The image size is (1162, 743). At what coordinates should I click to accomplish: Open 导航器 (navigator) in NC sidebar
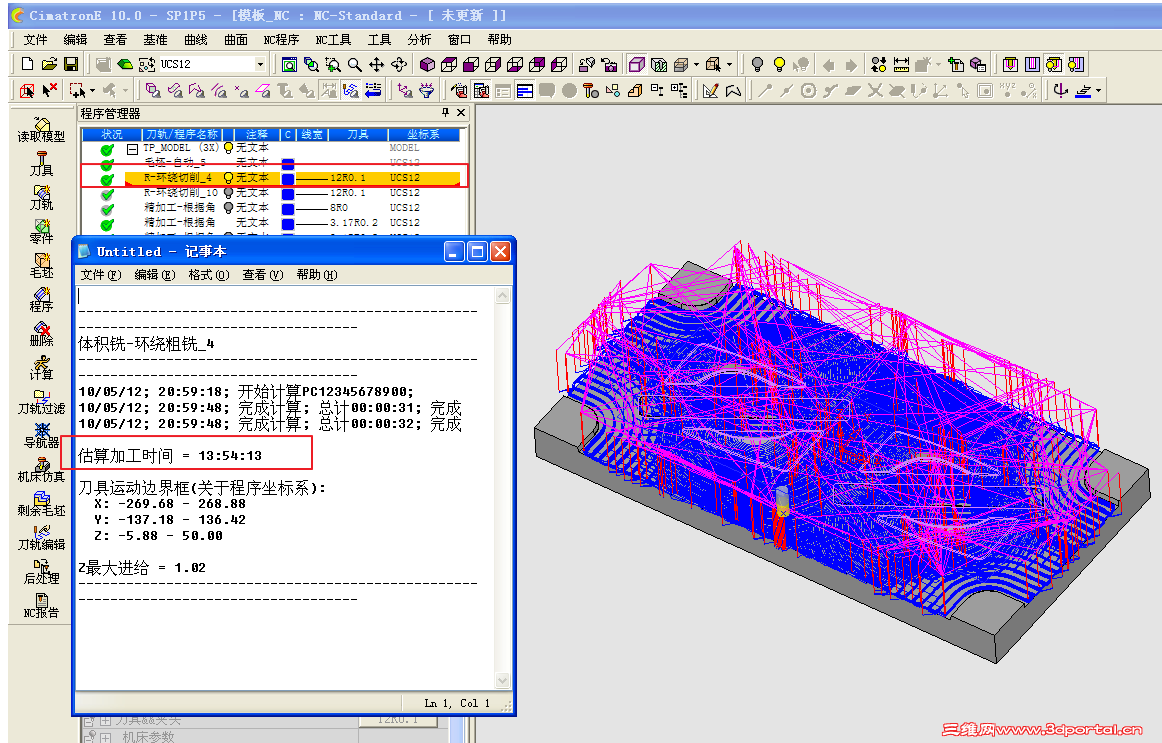click(42, 436)
